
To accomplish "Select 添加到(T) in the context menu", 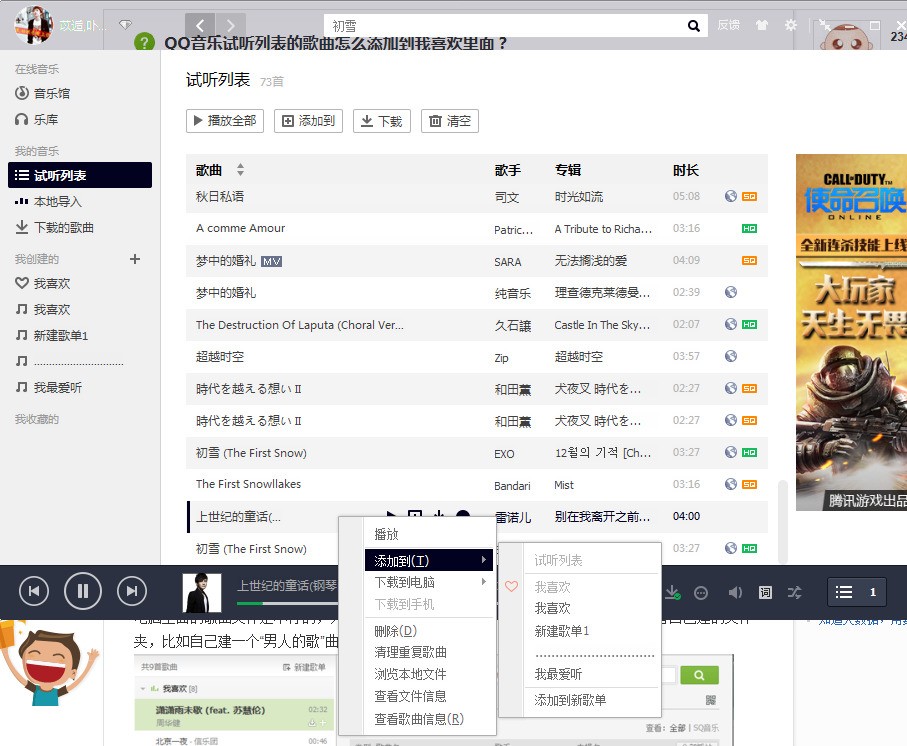I will point(429,560).
